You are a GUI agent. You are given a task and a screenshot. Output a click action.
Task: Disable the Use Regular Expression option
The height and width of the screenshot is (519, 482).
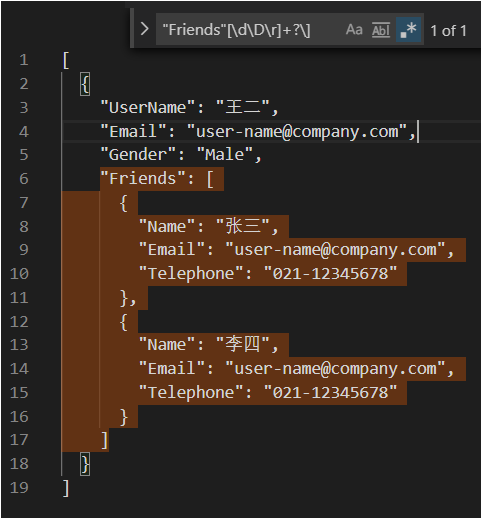click(x=408, y=30)
